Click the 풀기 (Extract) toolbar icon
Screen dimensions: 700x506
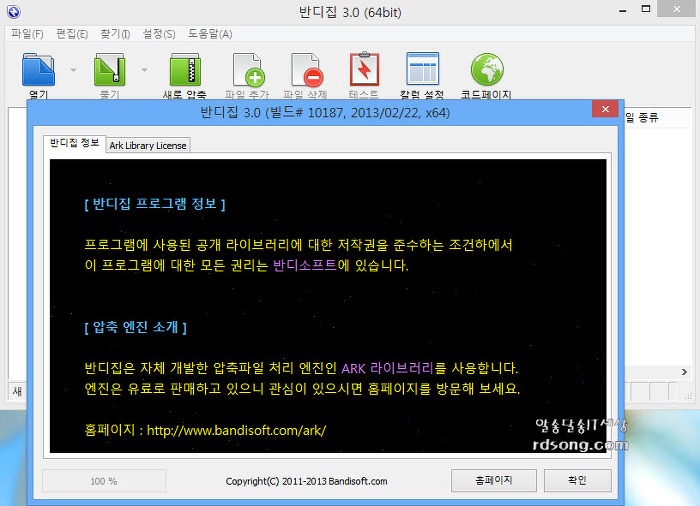(109, 70)
